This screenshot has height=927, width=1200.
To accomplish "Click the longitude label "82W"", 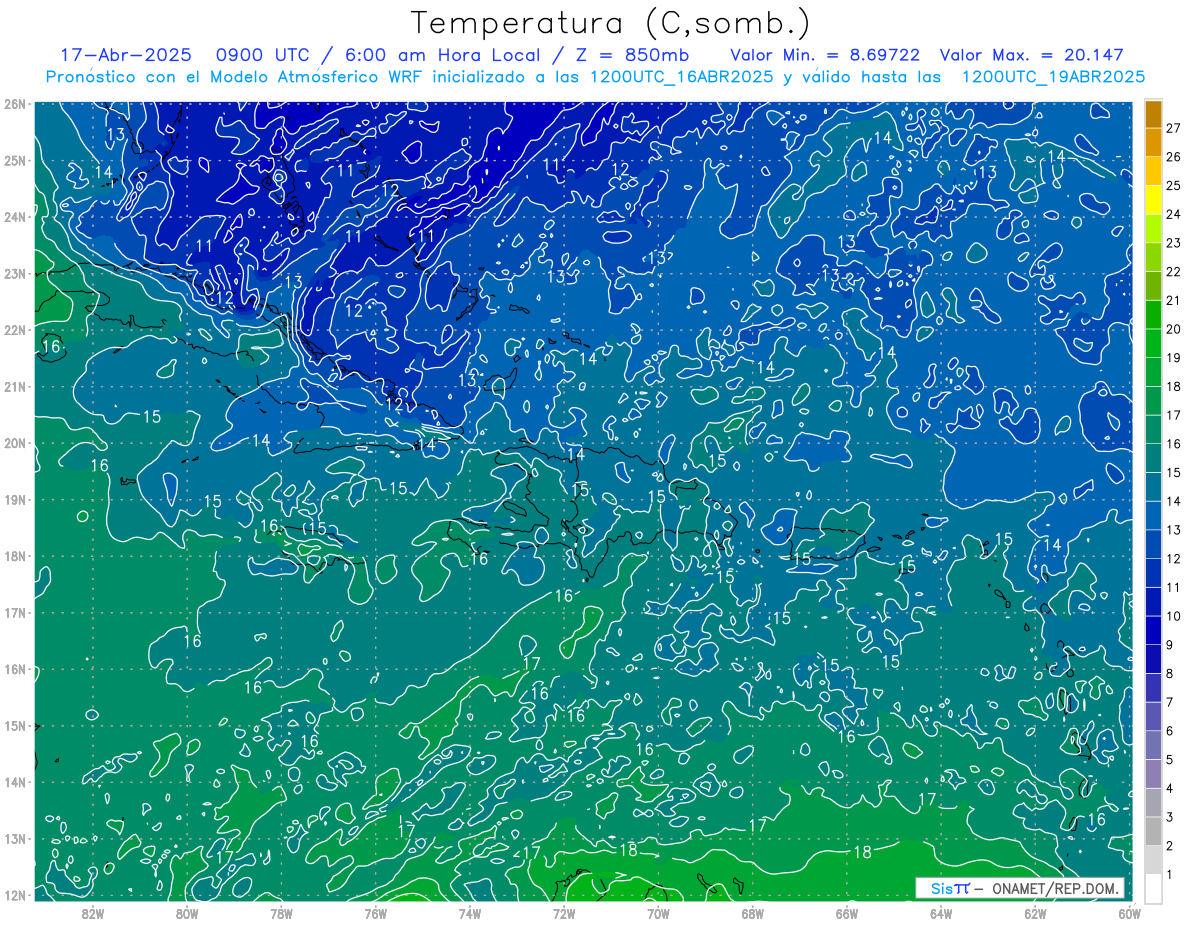I will click(x=93, y=912).
